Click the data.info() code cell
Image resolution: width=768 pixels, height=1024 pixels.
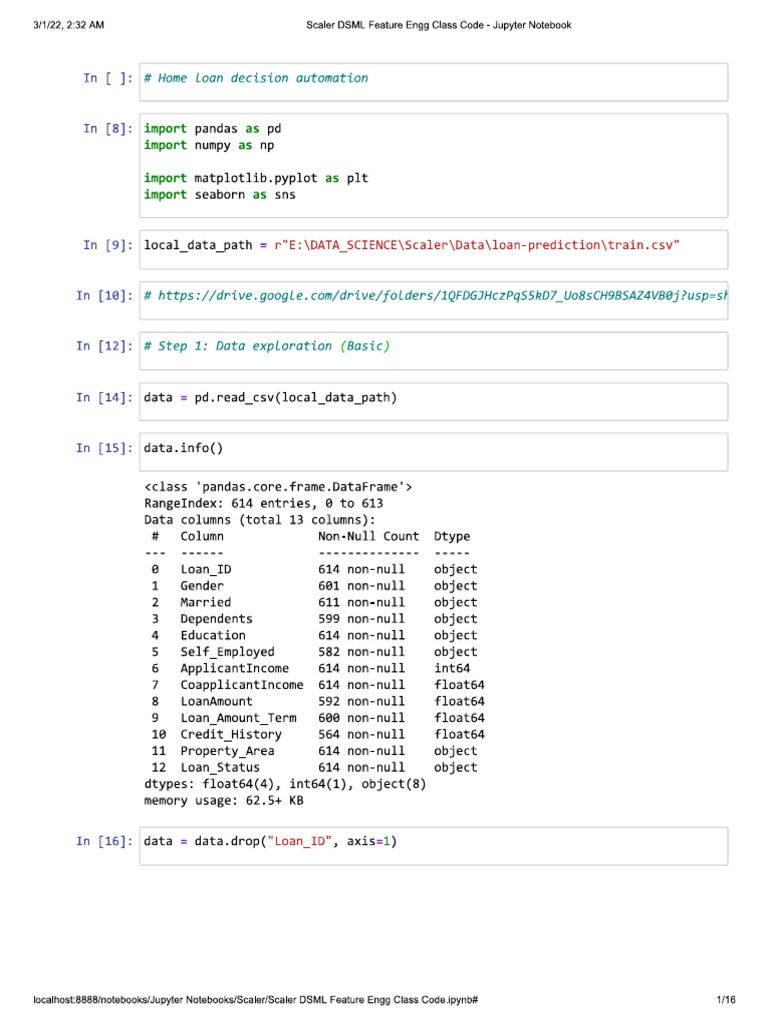pyautogui.click(x=433, y=452)
